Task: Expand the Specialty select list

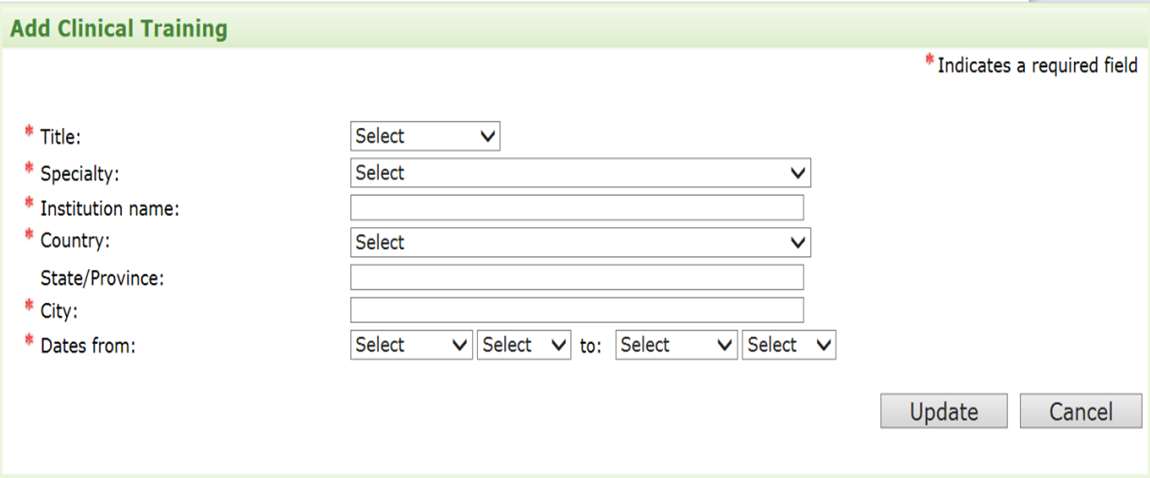Action: [x=580, y=173]
